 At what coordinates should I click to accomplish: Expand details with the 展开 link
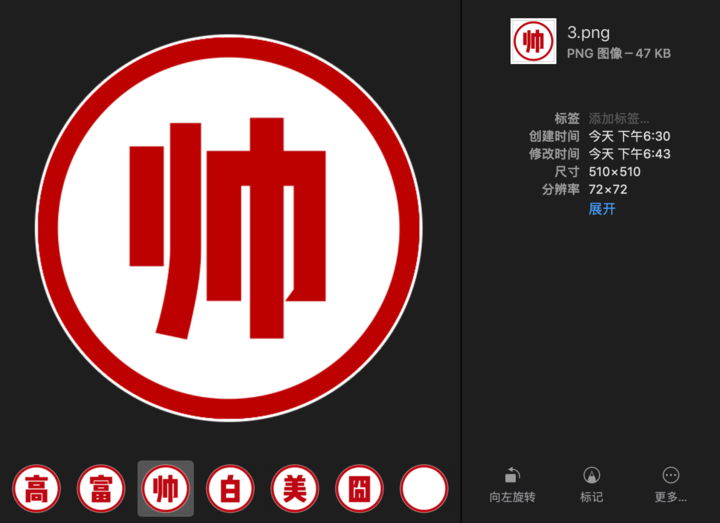point(602,209)
